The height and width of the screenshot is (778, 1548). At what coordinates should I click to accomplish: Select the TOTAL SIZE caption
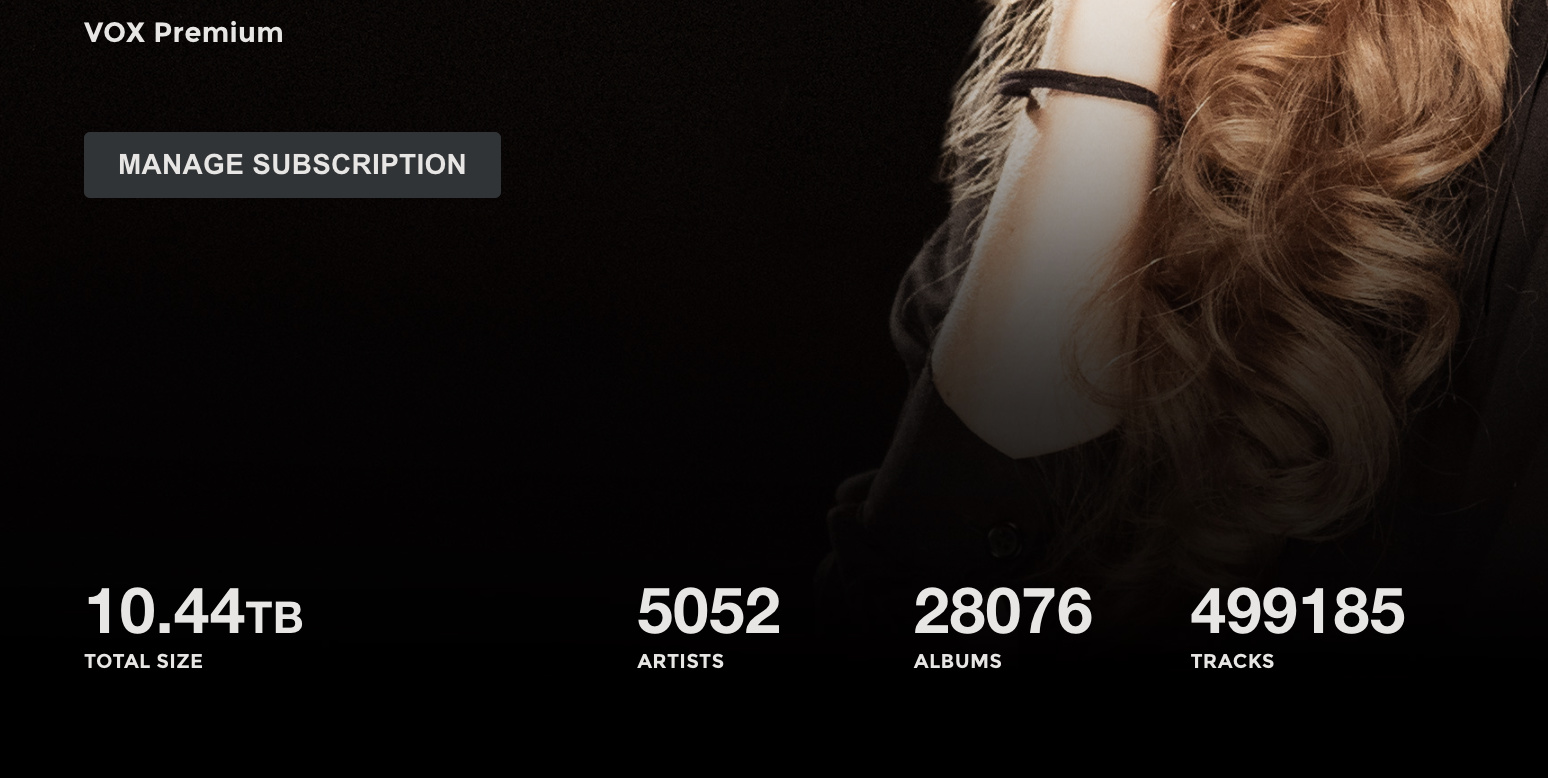point(144,661)
